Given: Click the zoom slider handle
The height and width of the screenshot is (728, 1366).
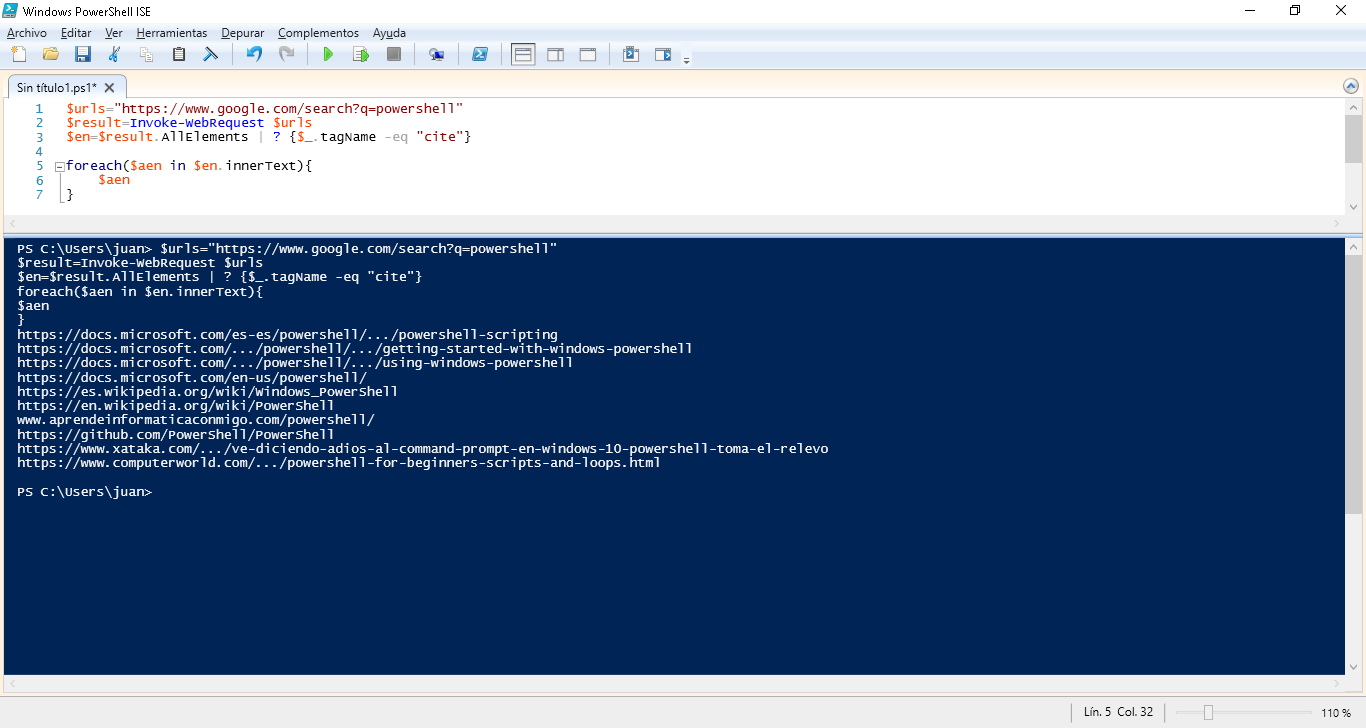Looking at the screenshot, I should (1208, 712).
